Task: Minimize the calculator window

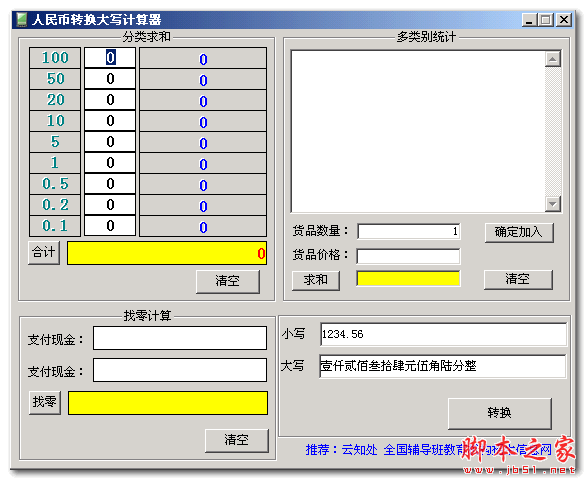Action: point(529,19)
